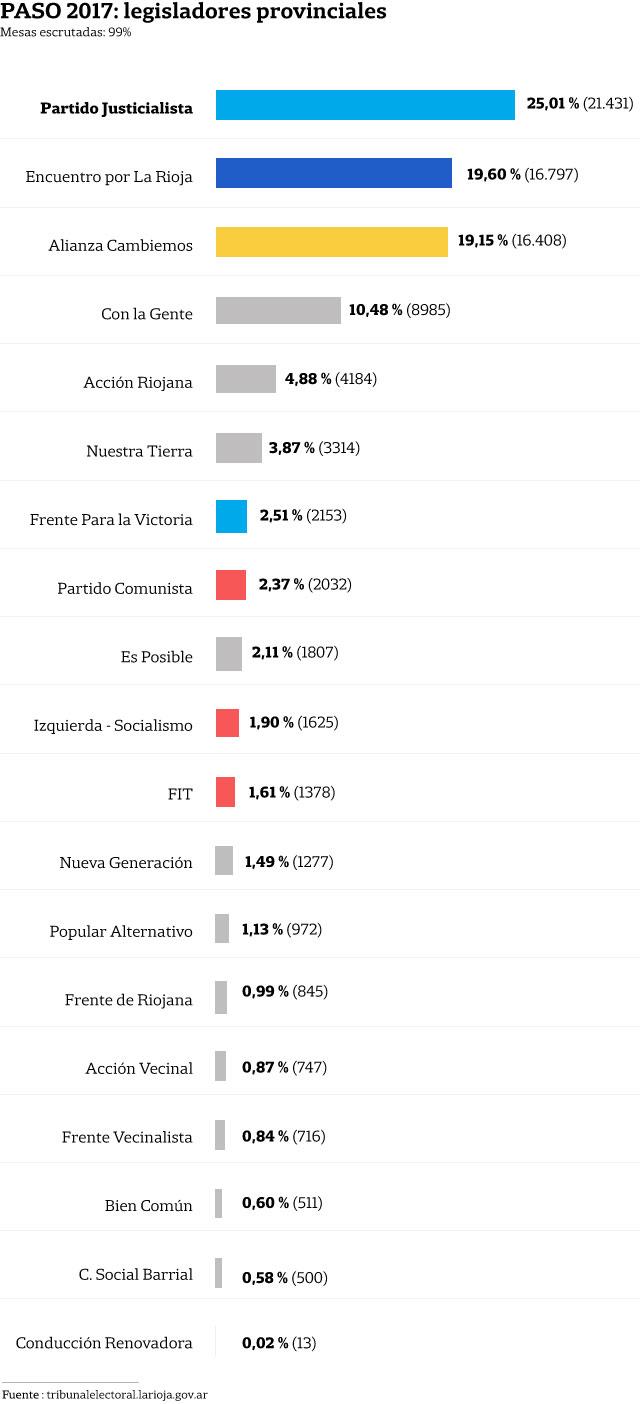Select the 19,15 % result text
Viewport: 640px width, 1404px height.
click(x=483, y=240)
